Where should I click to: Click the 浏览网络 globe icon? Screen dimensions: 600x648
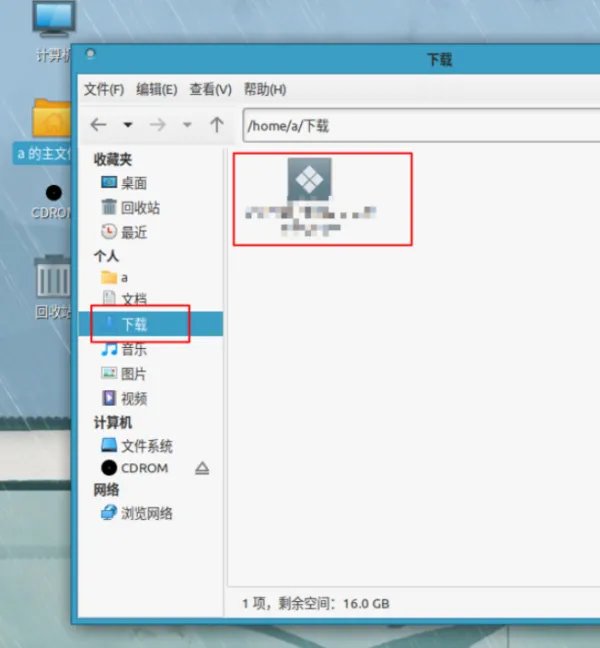(109, 512)
